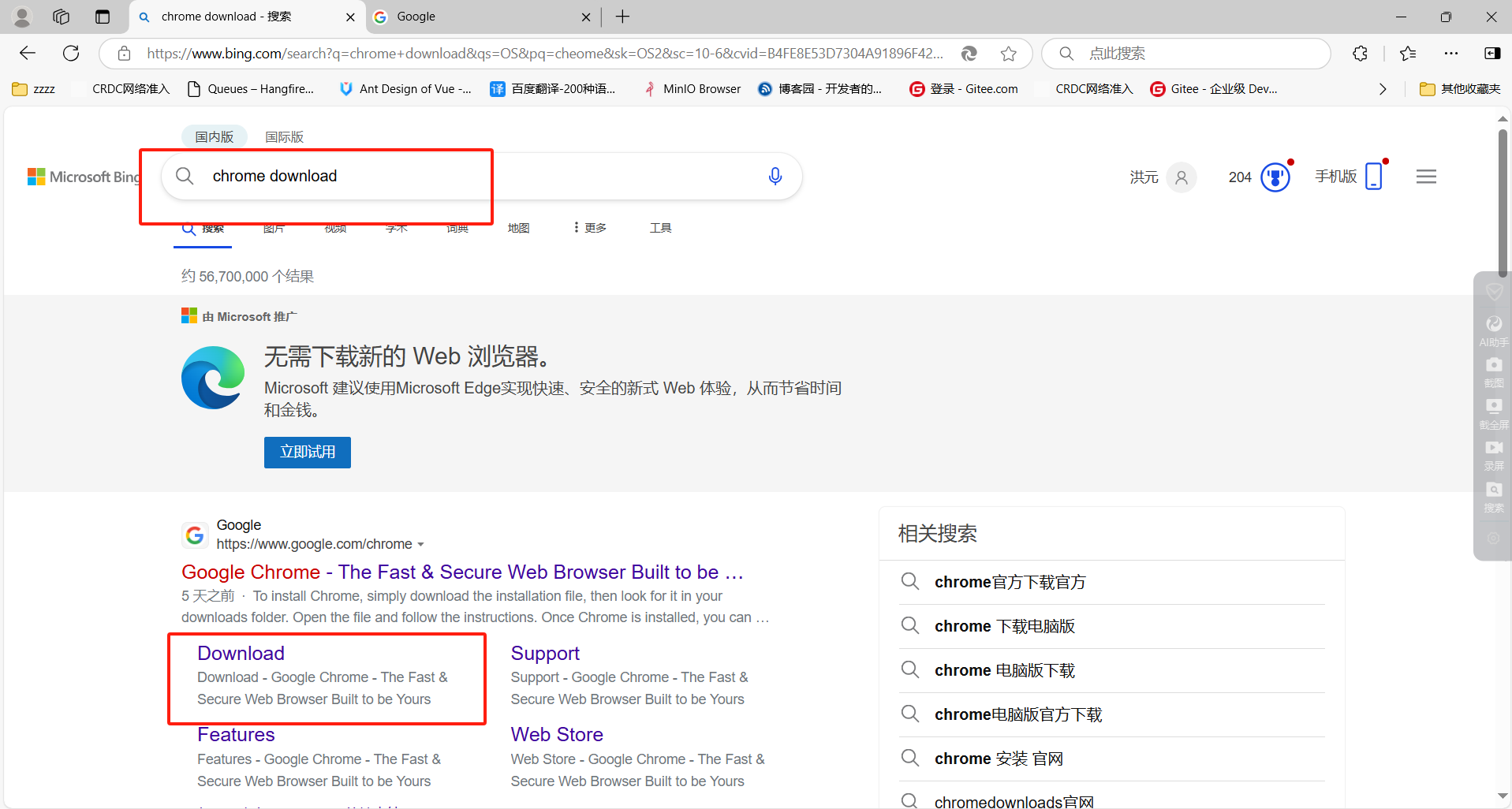
Task: Click the page vertical scrollbar thumb
Action: [x=1503, y=203]
